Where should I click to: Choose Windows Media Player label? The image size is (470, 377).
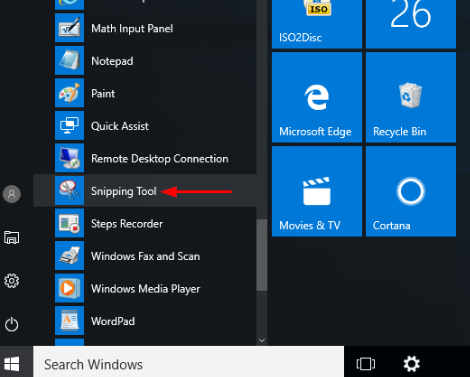tap(146, 289)
